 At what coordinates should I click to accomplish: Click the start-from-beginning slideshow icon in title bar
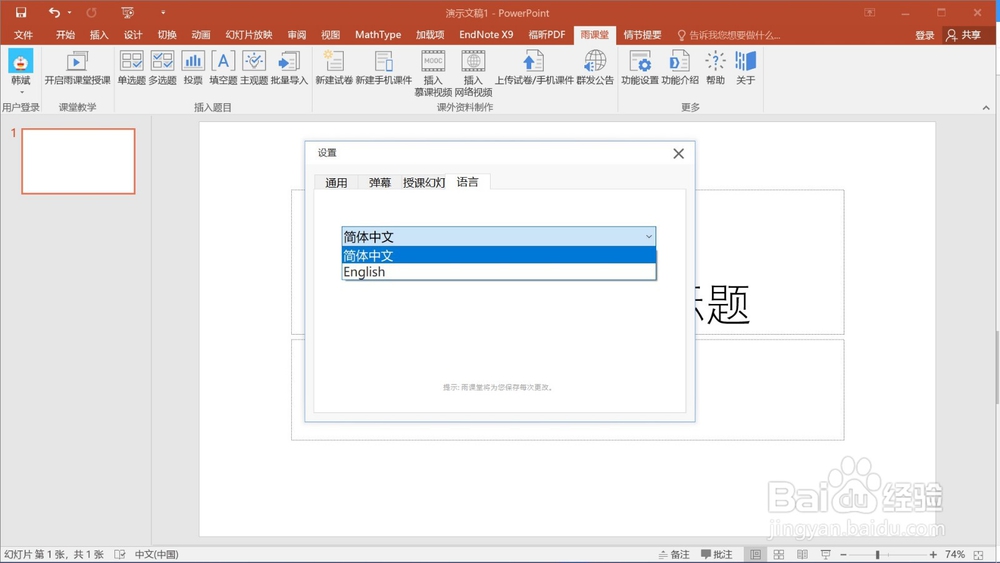[x=128, y=12]
